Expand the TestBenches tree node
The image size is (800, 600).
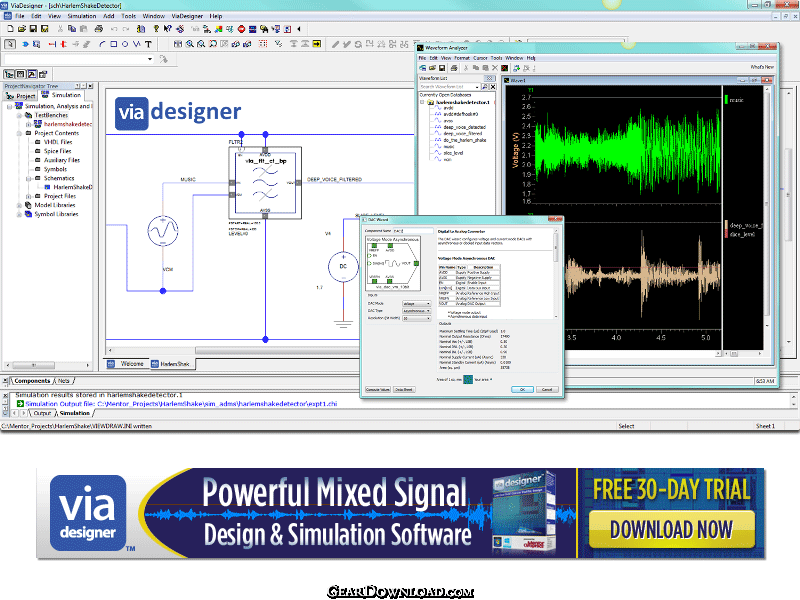tap(19, 115)
